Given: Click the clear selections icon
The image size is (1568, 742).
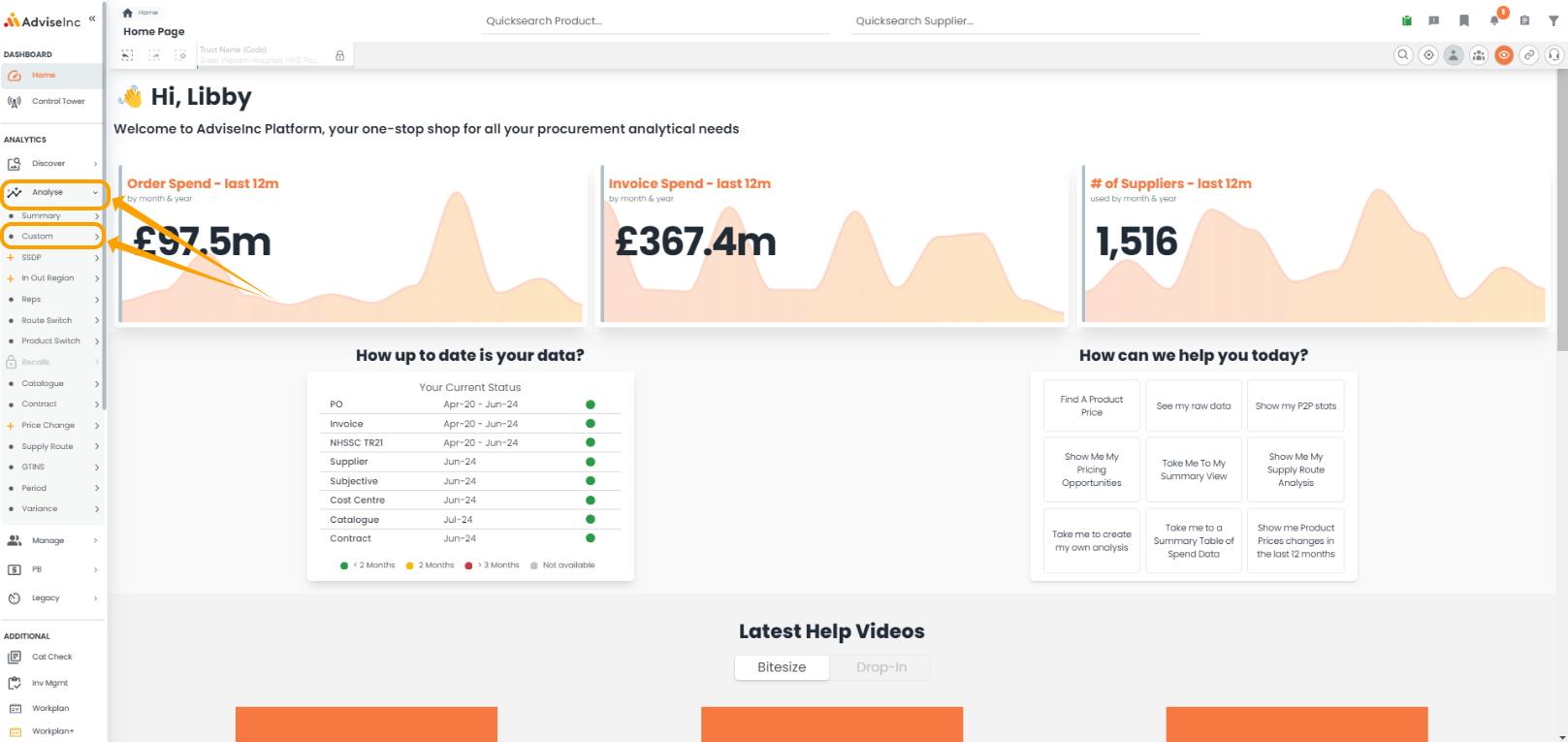Looking at the screenshot, I should (180, 55).
